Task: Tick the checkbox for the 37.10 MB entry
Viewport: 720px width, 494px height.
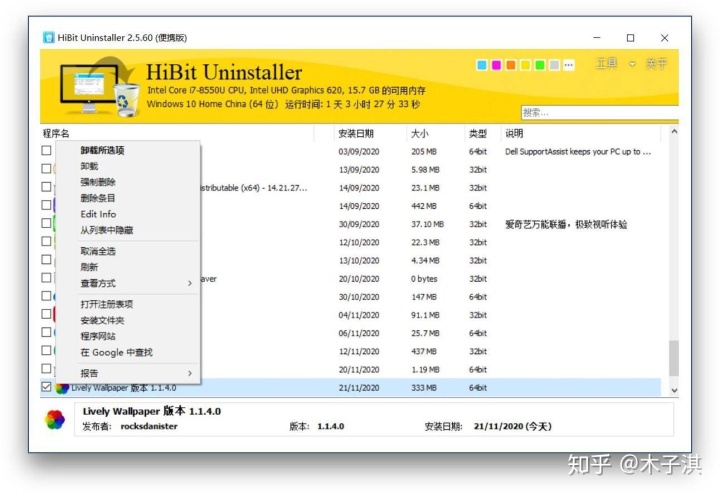Action: tap(46, 223)
